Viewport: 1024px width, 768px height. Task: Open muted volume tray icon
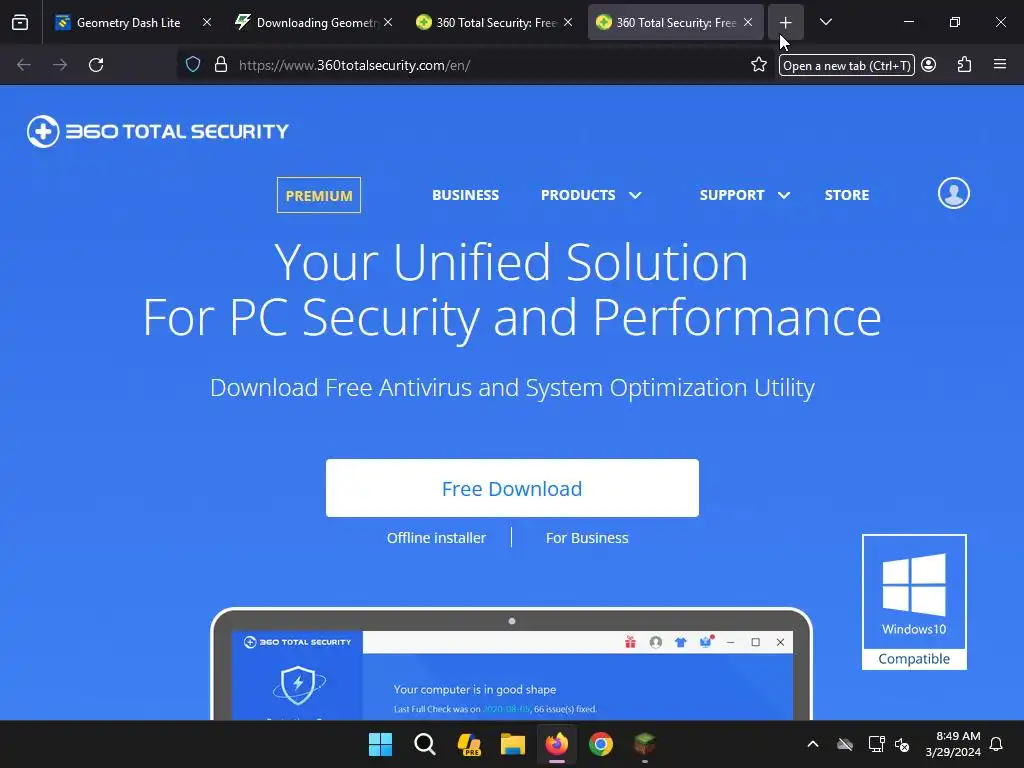(x=902, y=744)
